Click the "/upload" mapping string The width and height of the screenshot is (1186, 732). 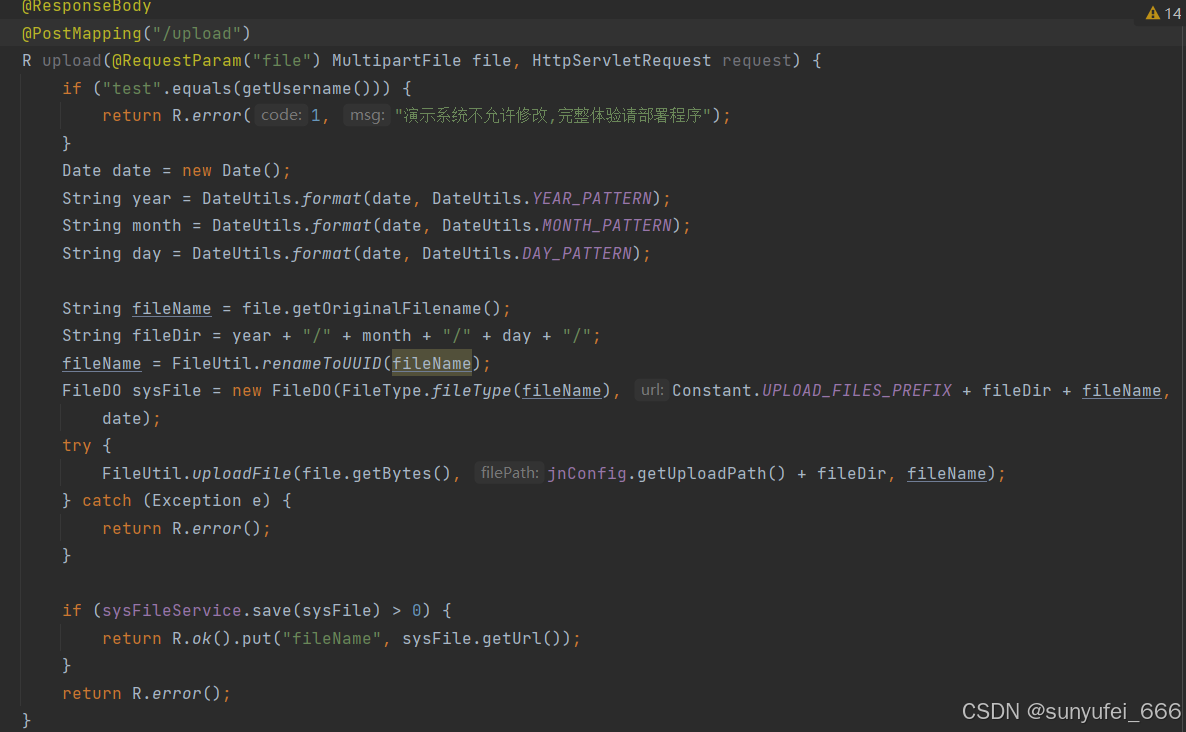[x=197, y=33]
